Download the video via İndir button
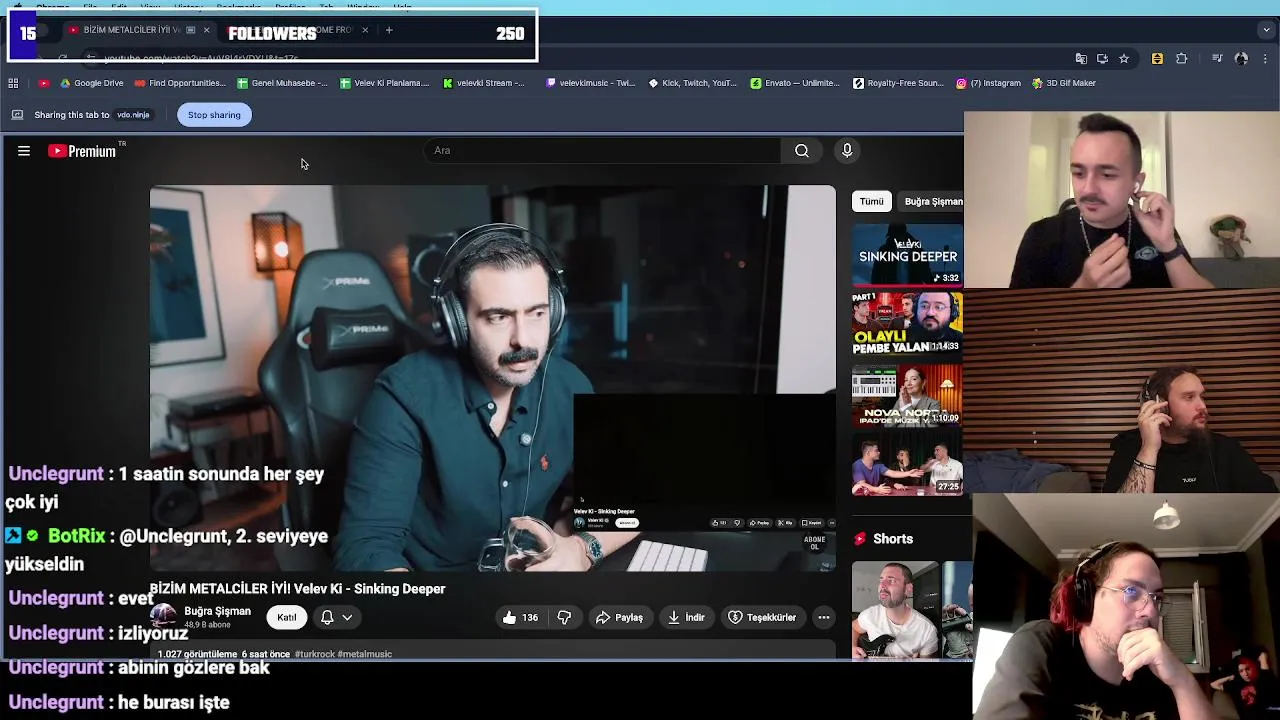1280x720 pixels. [x=686, y=617]
